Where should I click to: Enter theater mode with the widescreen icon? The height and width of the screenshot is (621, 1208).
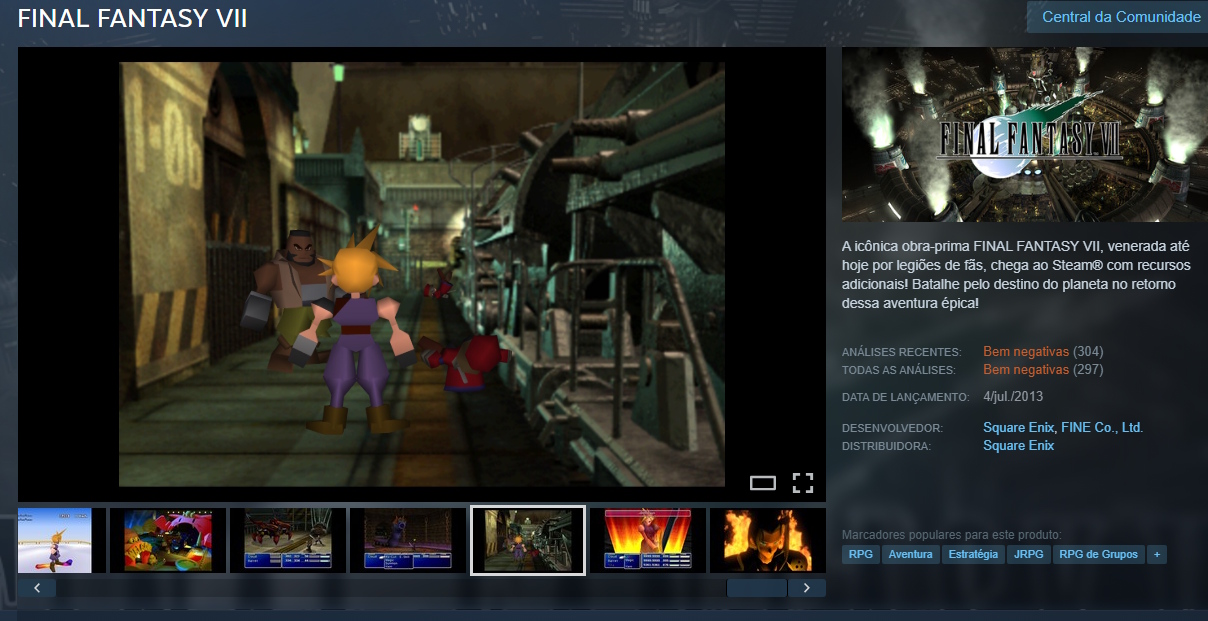pos(763,482)
